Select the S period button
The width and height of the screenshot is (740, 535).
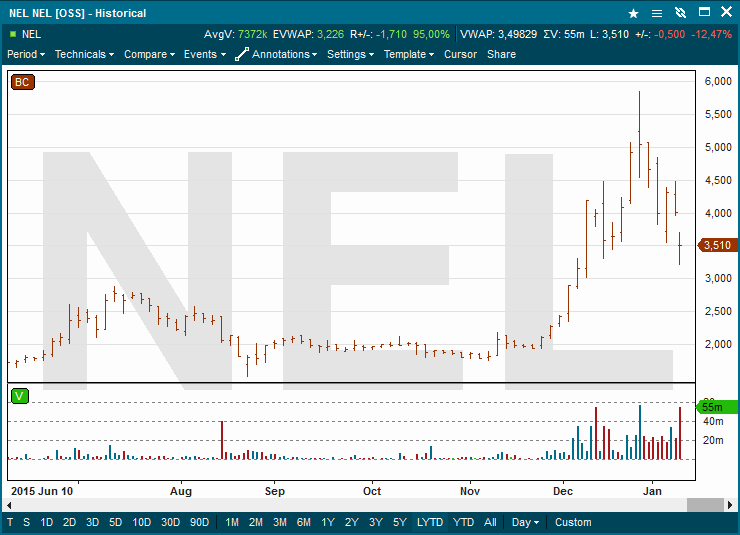click(26, 522)
